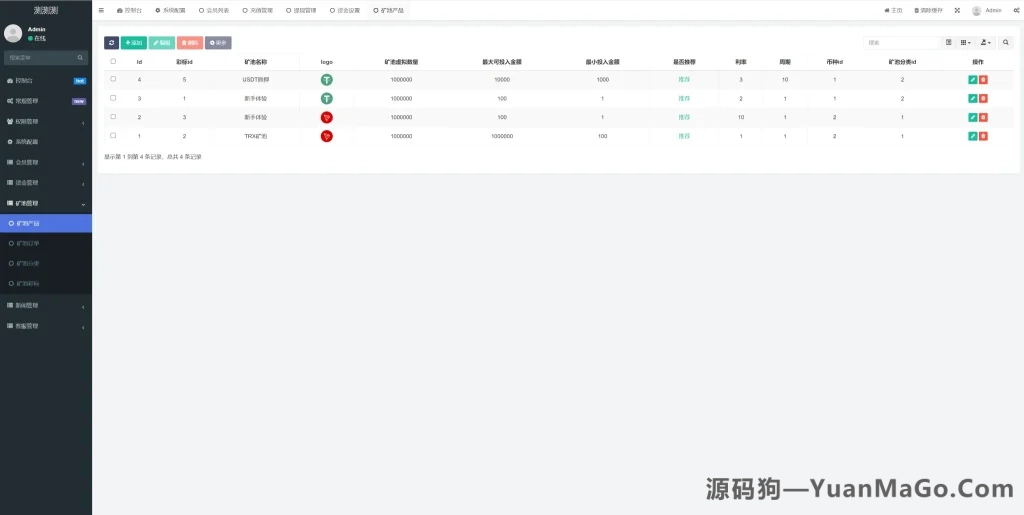Tick the checkbox for row id 3
The width and height of the screenshot is (1024, 515).
pos(113,98)
